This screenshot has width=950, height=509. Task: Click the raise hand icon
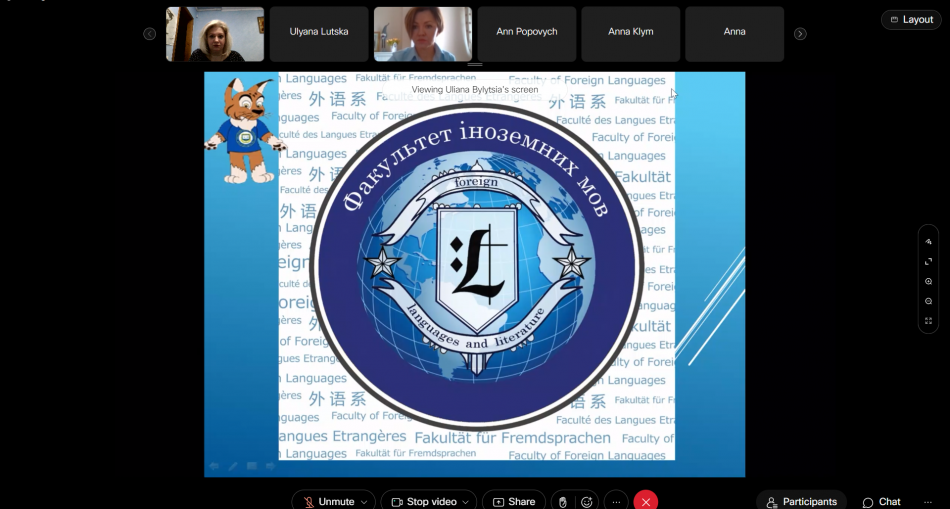click(563, 501)
